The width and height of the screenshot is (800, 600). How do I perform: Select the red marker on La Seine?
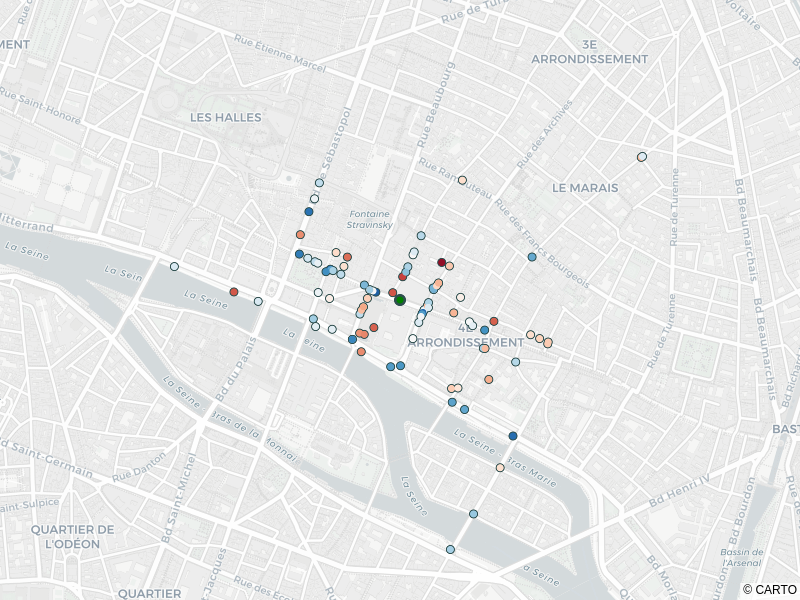point(234,292)
